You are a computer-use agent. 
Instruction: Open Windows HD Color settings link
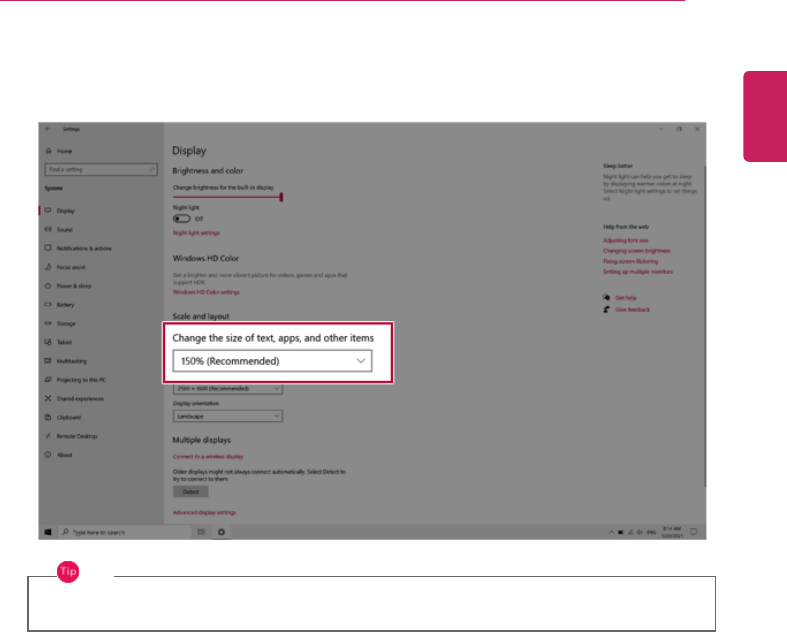click(206, 292)
